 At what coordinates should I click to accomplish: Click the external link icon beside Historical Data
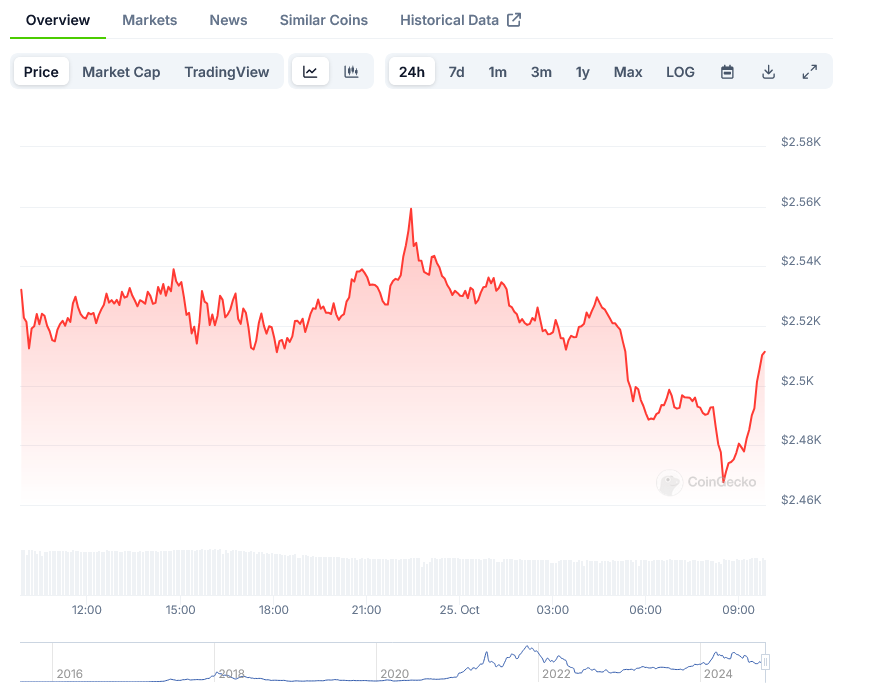pos(514,20)
